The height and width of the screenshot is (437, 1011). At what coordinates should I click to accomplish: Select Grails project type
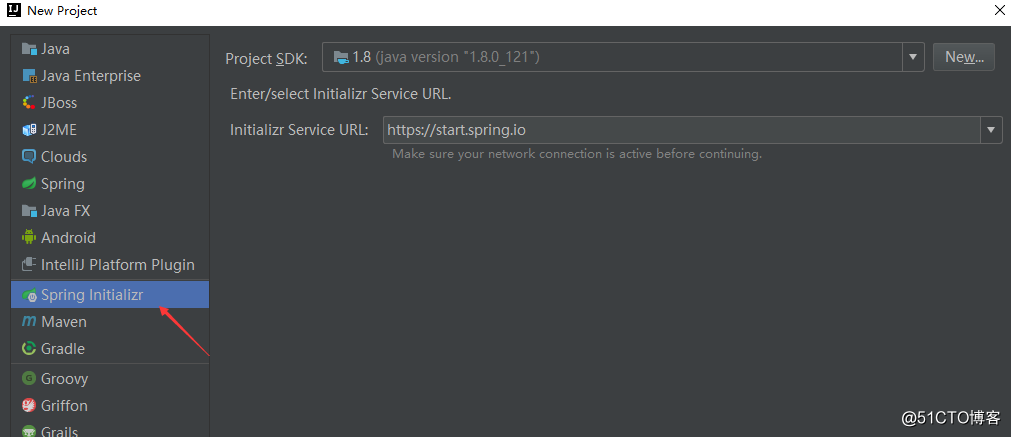[110, 430]
